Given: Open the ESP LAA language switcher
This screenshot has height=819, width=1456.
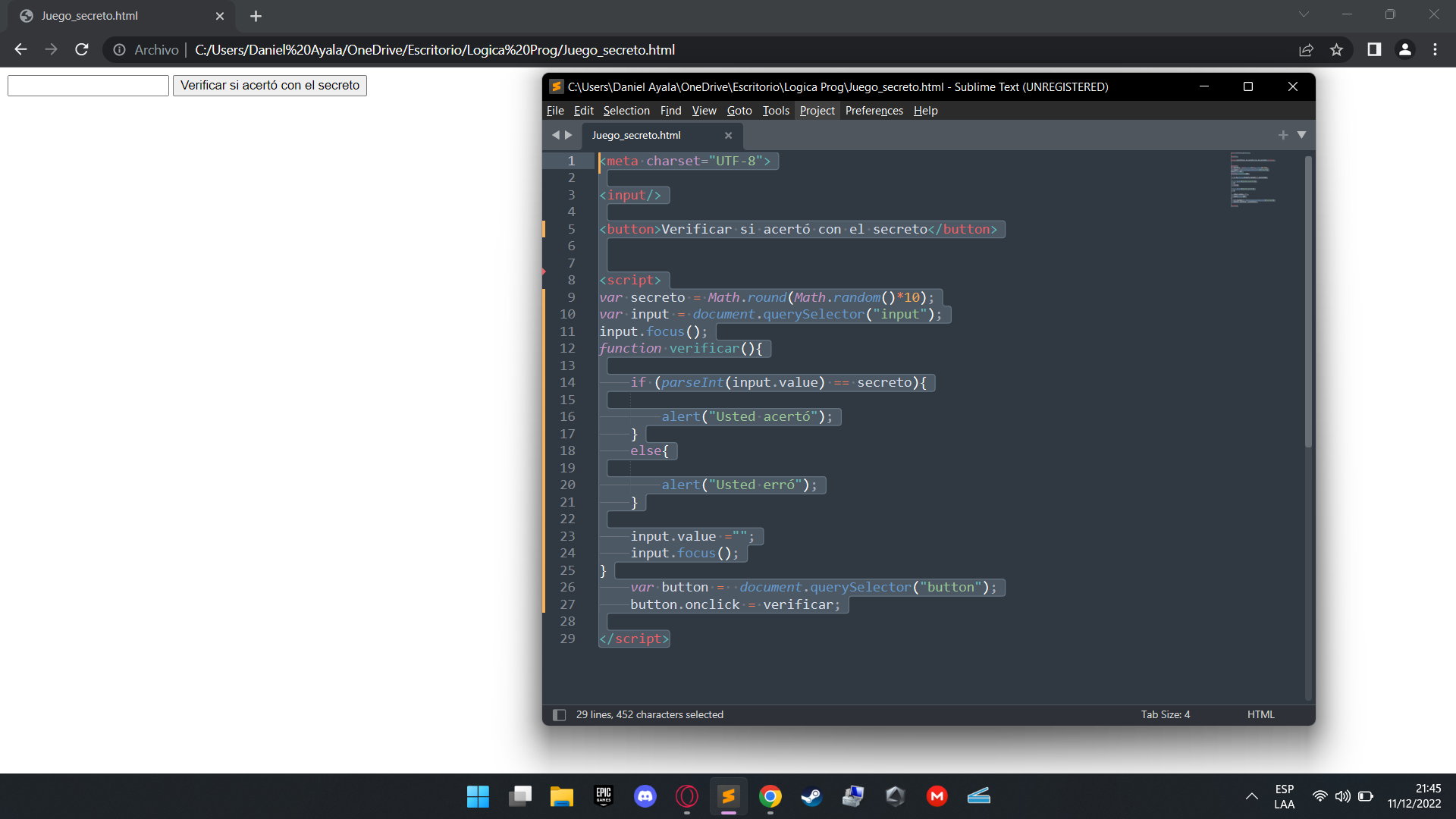Looking at the screenshot, I should (1285, 796).
